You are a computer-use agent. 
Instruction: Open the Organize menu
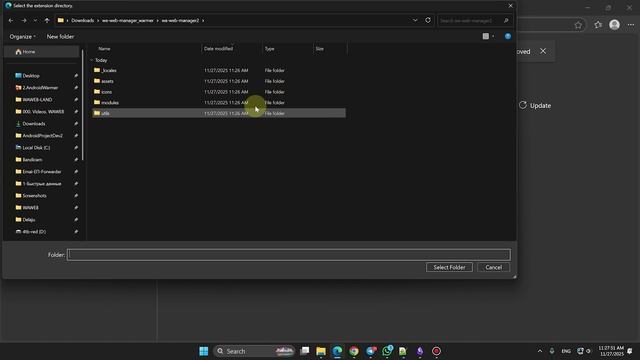(x=22, y=36)
